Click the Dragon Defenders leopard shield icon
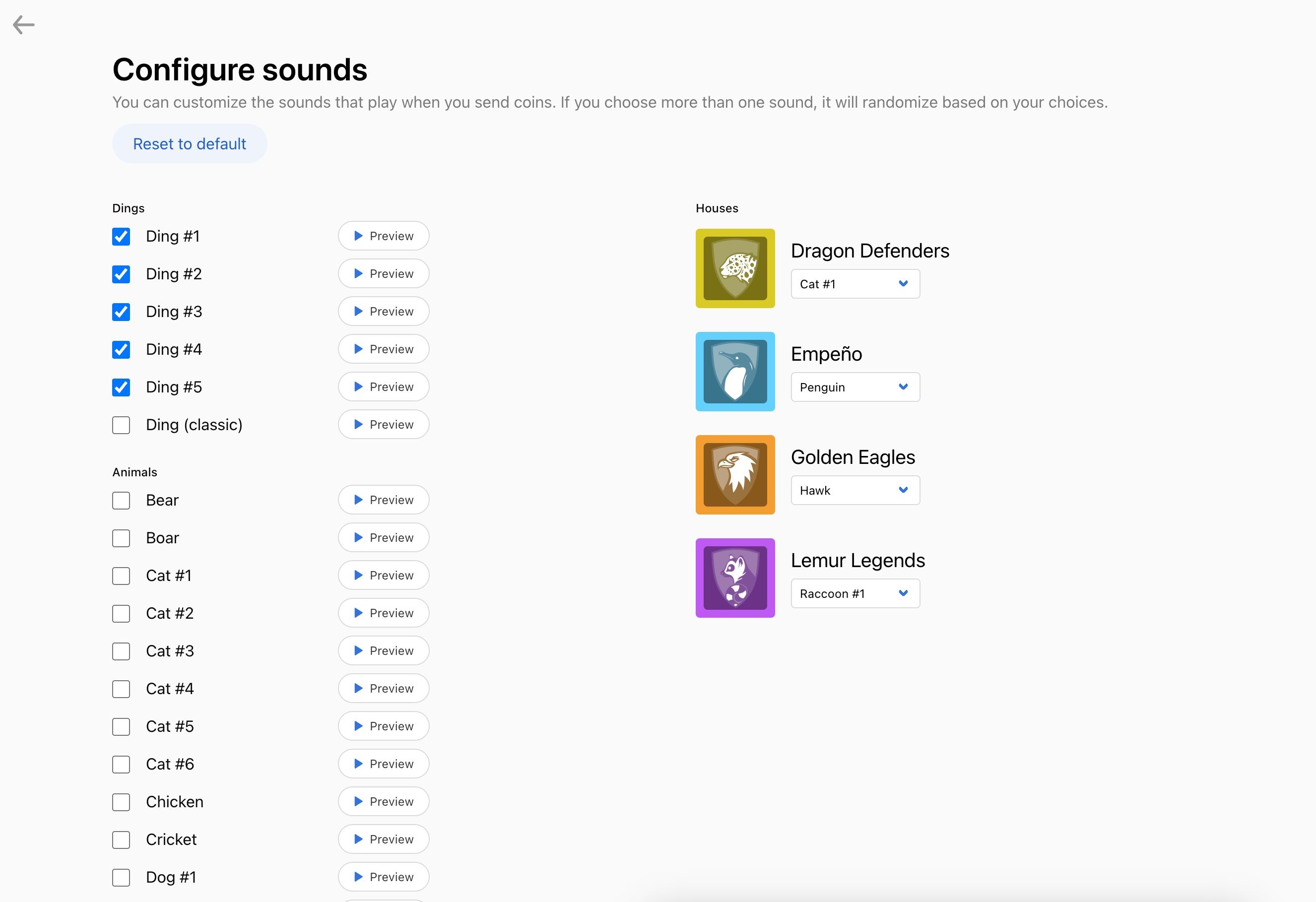This screenshot has height=902, width=1316. click(x=735, y=268)
